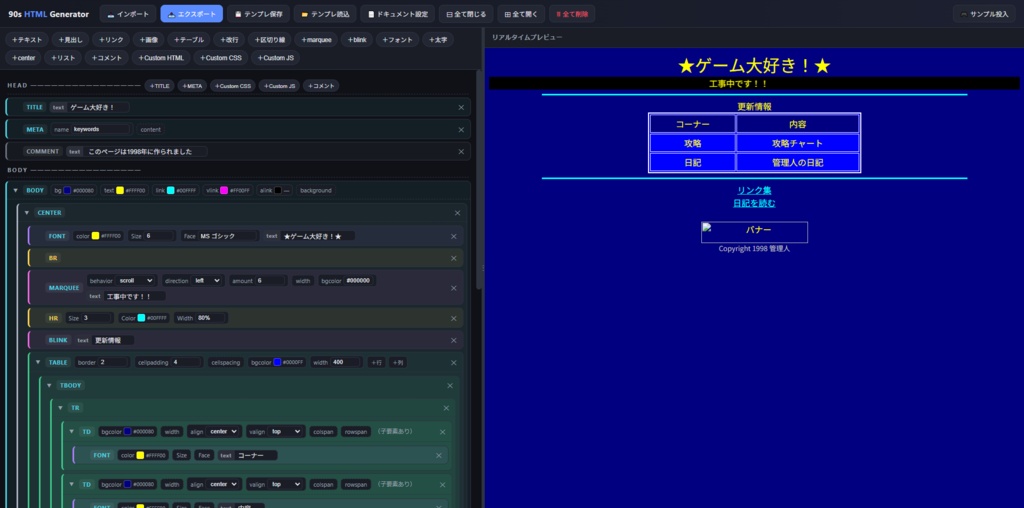This screenshot has width=1024, height=508.
Task: Add a +コメント body comment from toolbar
Action: [107, 58]
